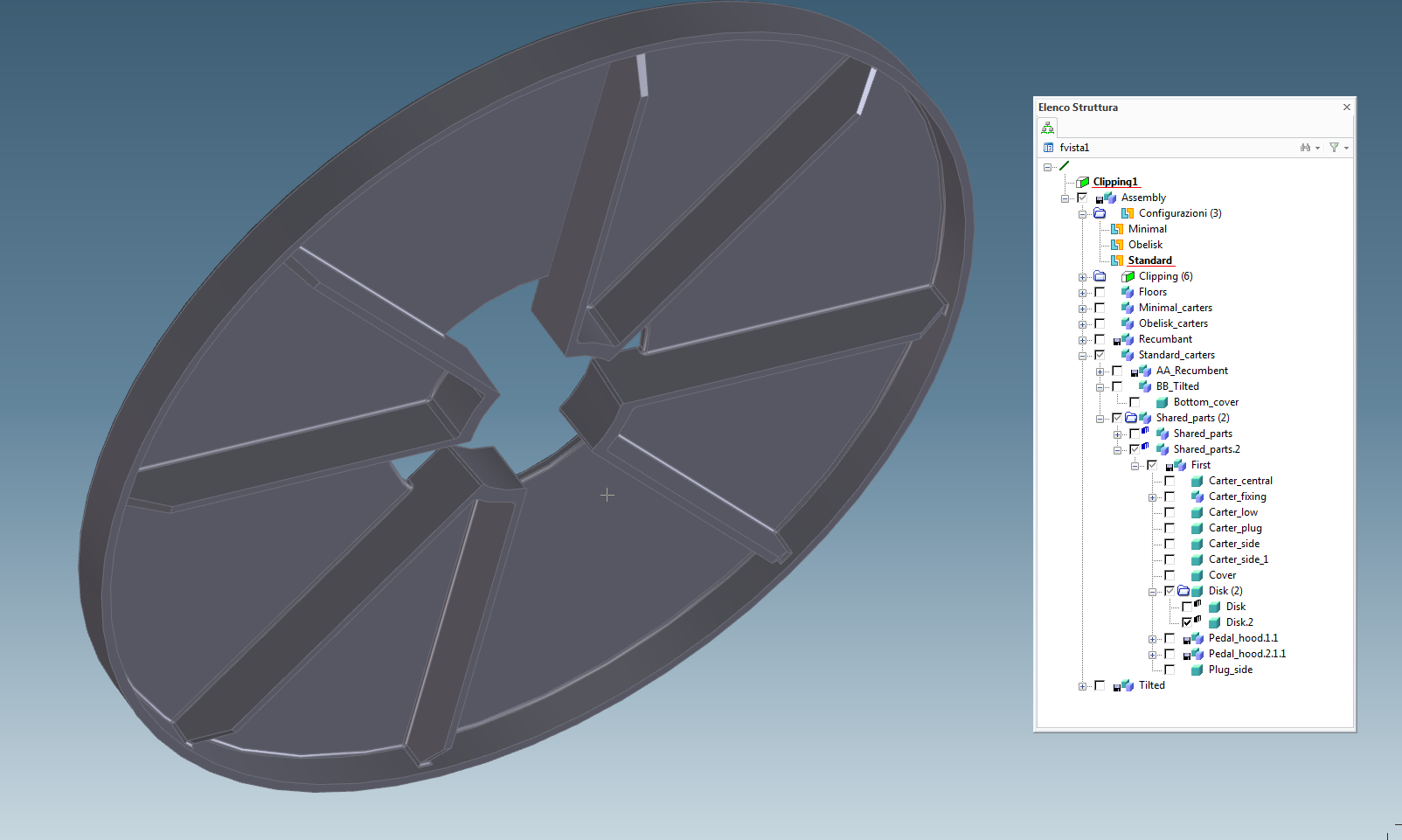Collapse the Standard_carters node
Screen dimensions: 1402x840
(1082, 356)
